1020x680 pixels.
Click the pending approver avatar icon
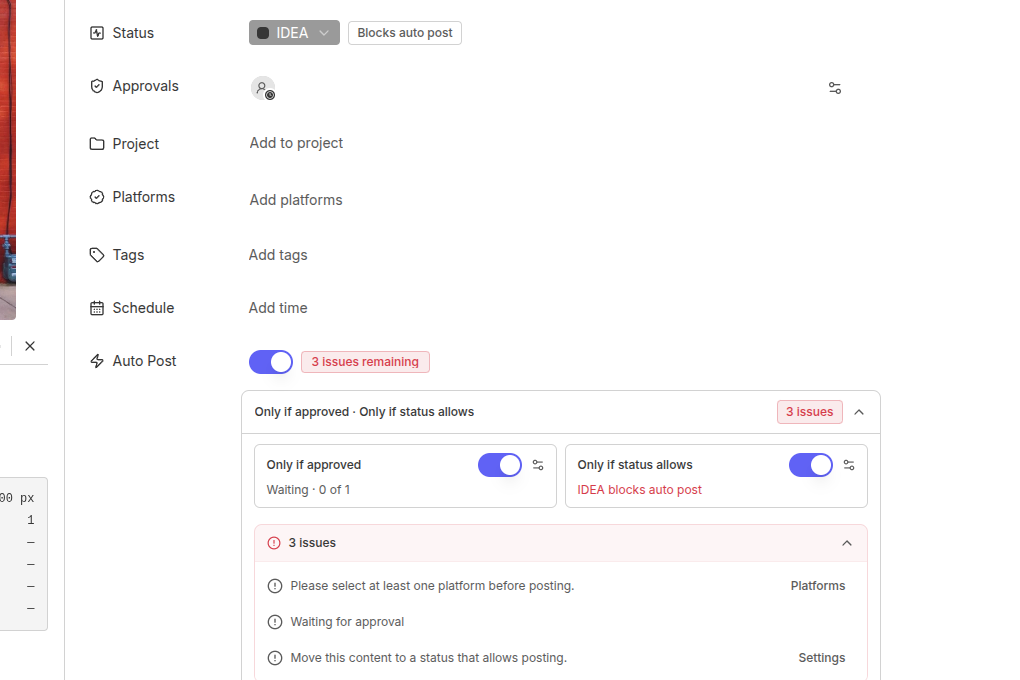coord(263,88)
